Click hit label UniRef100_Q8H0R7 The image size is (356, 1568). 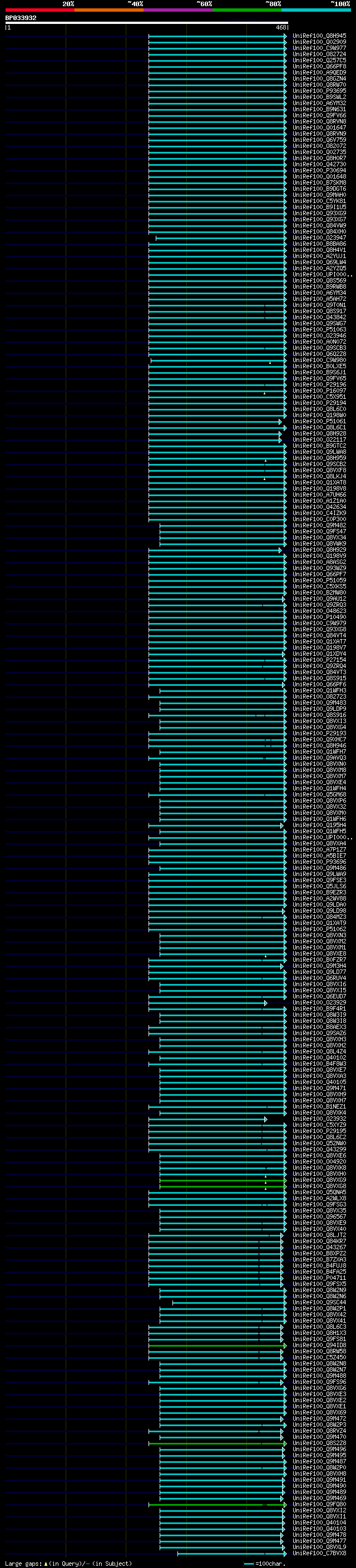[x=319, y=159]
